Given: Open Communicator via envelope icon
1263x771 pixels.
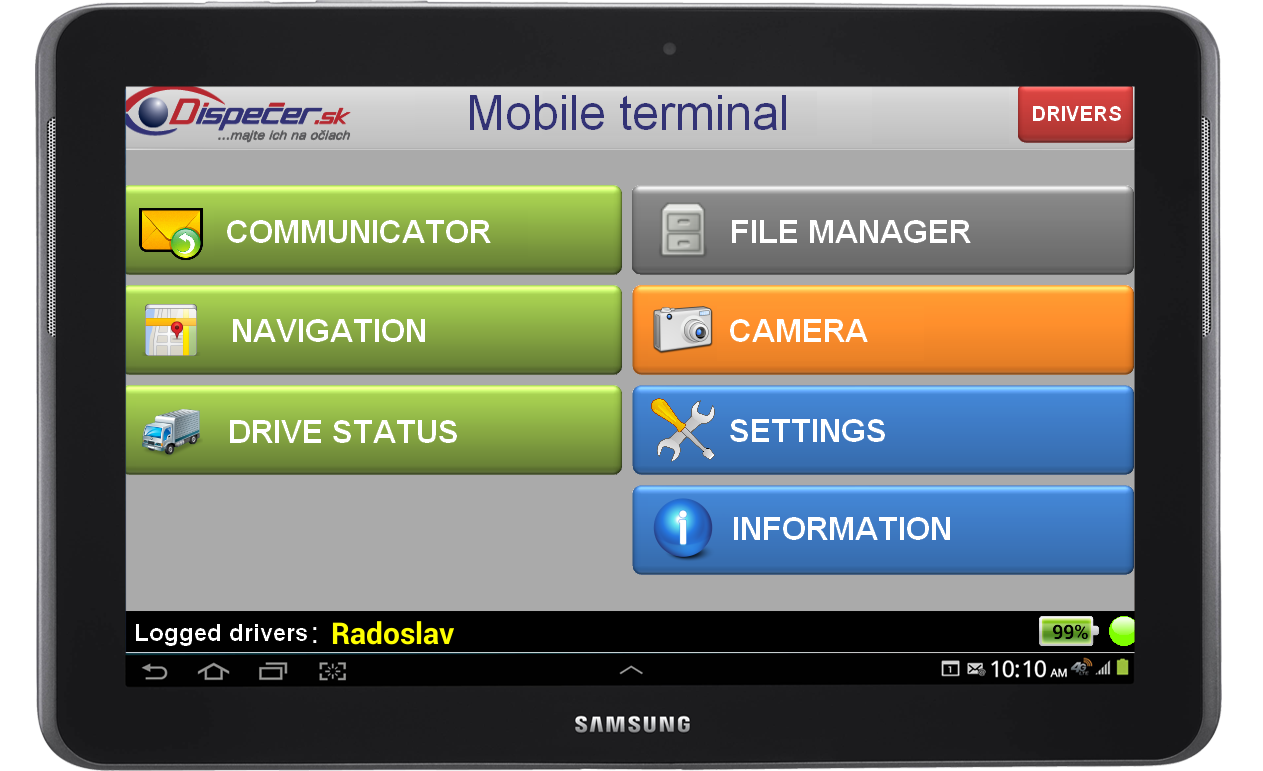Looking at the screenshot, I should (171, 233).
